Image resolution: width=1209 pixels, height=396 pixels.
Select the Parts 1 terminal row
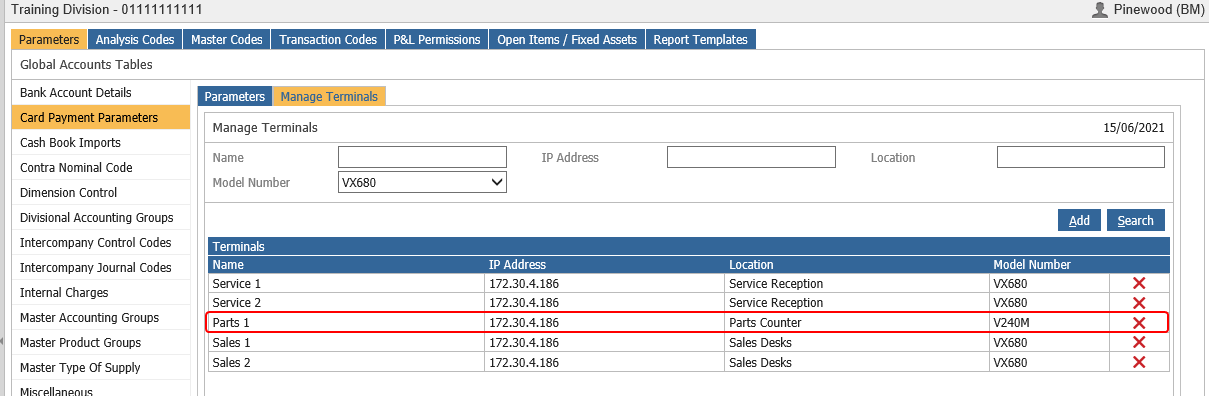[x=687, y=322]
